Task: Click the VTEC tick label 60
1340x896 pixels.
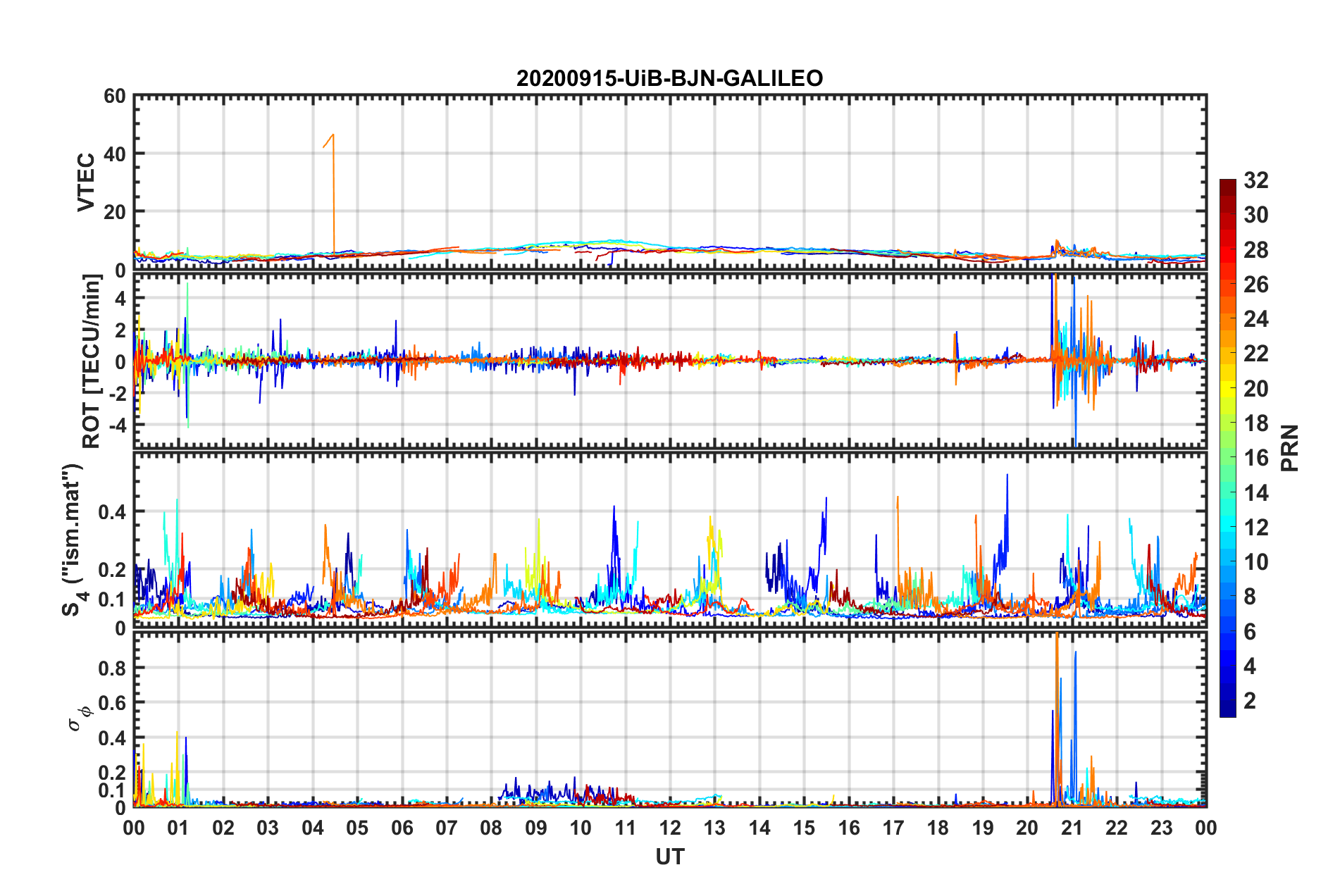Action: pyautogui.click(x=115, y=97)
